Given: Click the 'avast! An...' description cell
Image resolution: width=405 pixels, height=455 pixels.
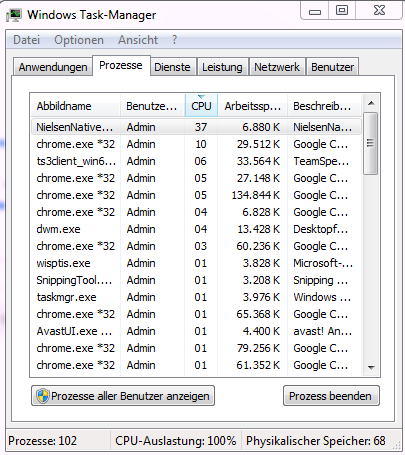Looking at the screenshot, I should [x=322, y=331].
